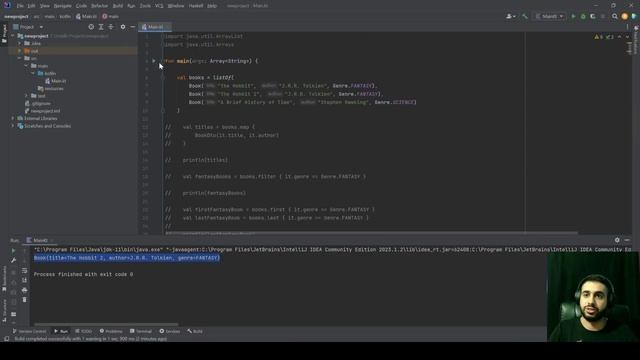640x360 pixels.
Task: Collapse all in Project panel
Action: pyautogui.click(x=111, y=27)
